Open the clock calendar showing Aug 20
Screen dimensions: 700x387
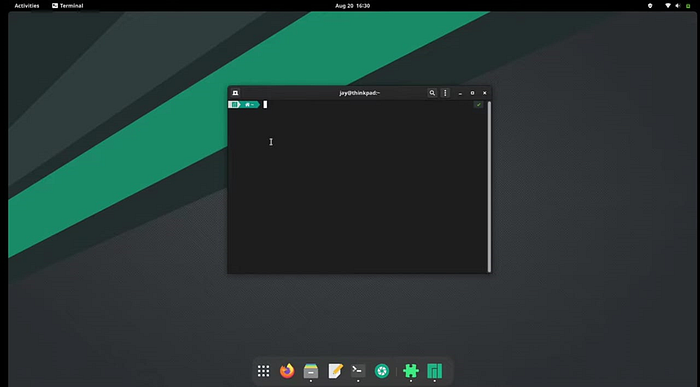pos(352,6)
